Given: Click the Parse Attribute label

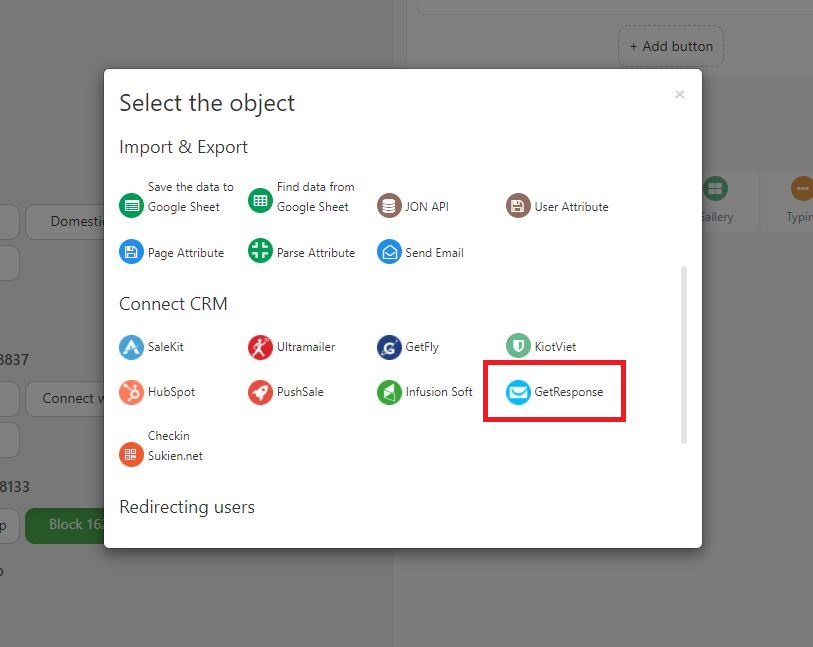Looking at the screenshot, I should pyautogui.click(x=316, y=252).
